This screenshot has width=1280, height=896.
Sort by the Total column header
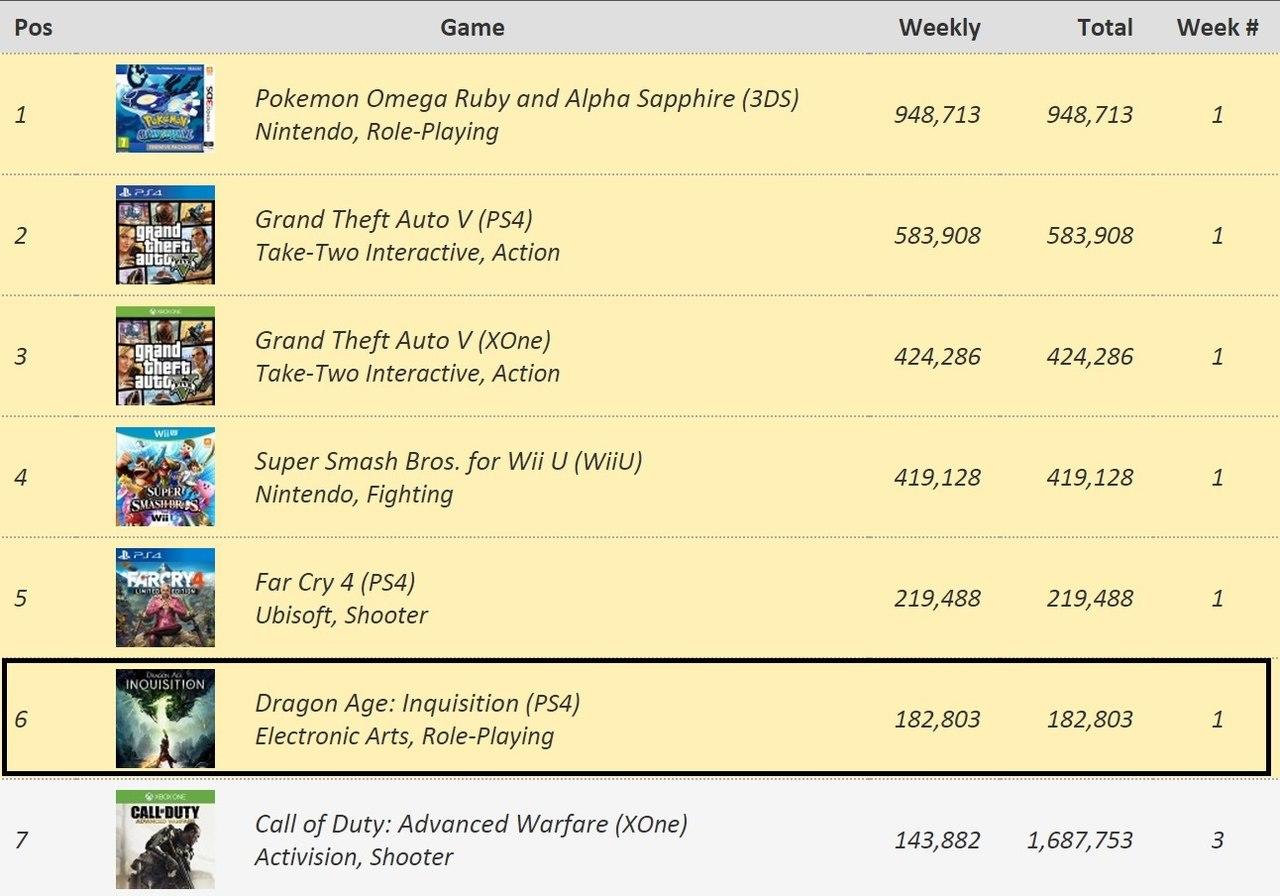tap(1105, 28)
